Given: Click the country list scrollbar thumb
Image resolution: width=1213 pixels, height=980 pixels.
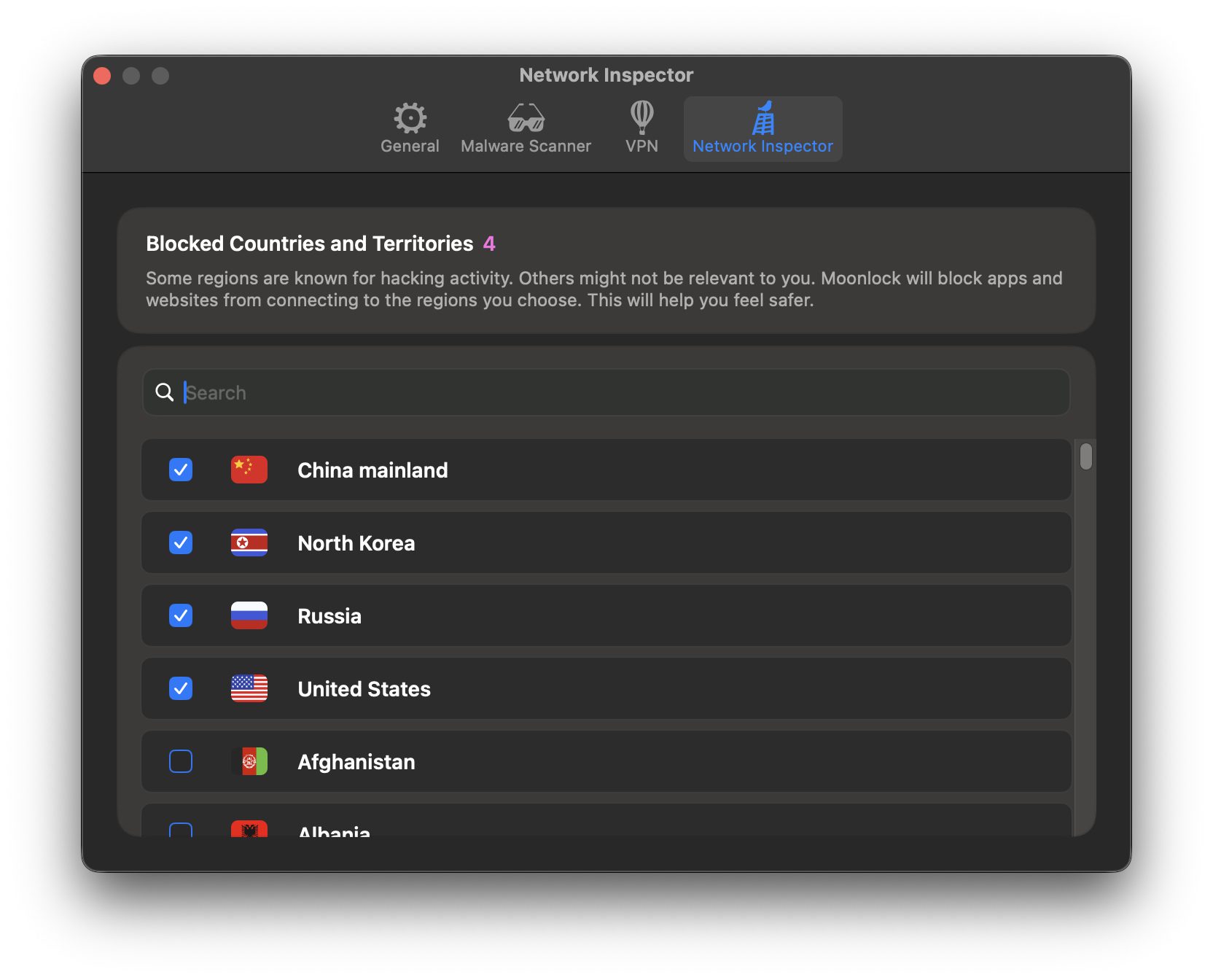Looking at the screenshot, I should coord(1086,457).
